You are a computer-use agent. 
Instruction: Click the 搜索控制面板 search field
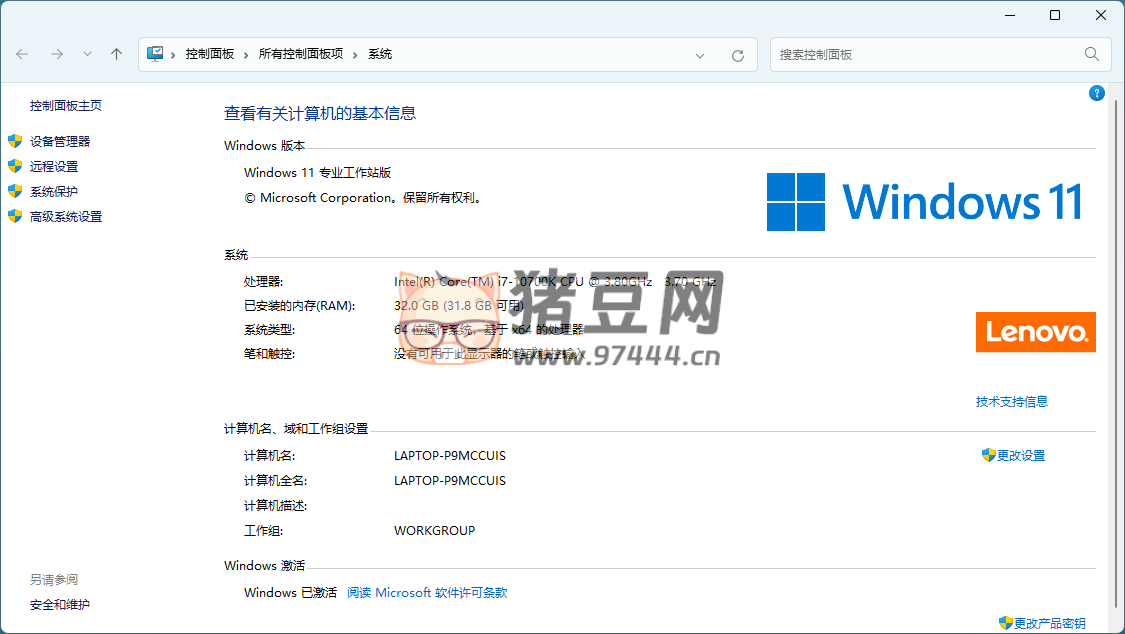925,55
